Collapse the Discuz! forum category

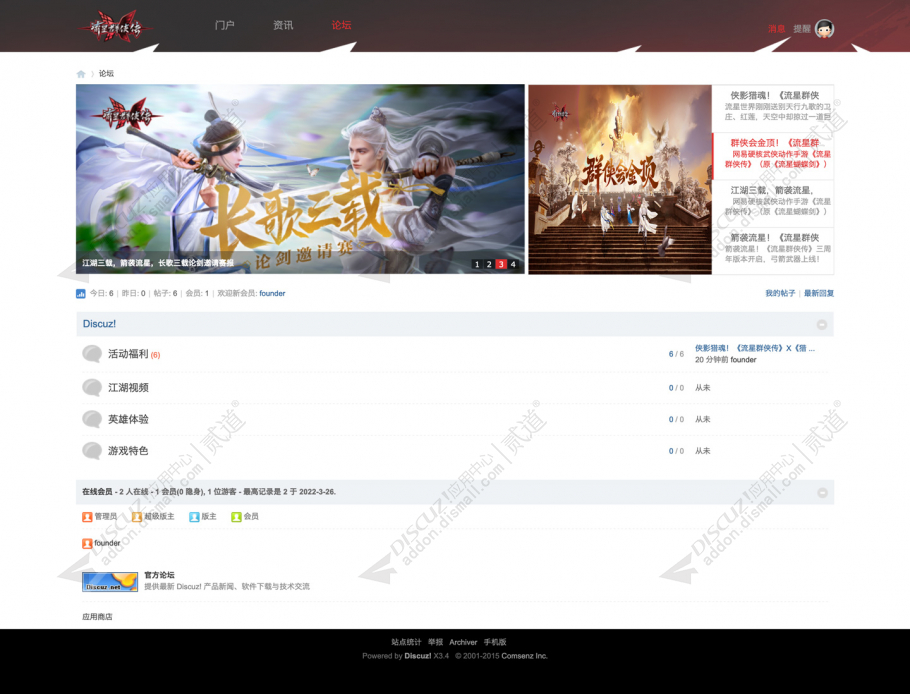822,324
